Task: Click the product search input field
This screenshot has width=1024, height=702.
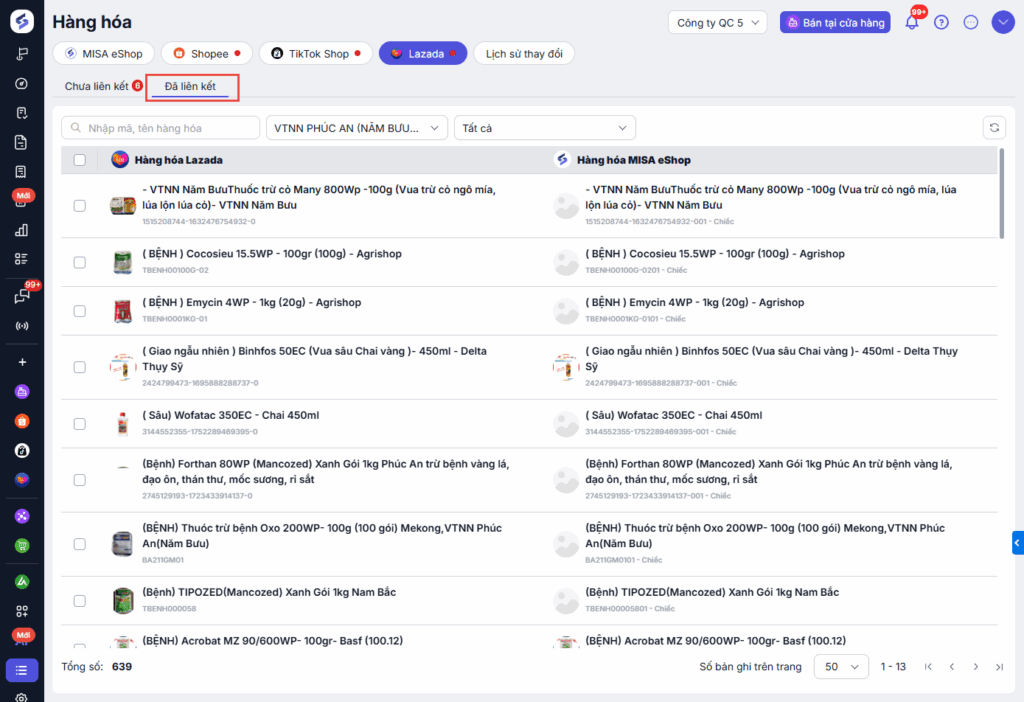Action: tap(160, 128)
